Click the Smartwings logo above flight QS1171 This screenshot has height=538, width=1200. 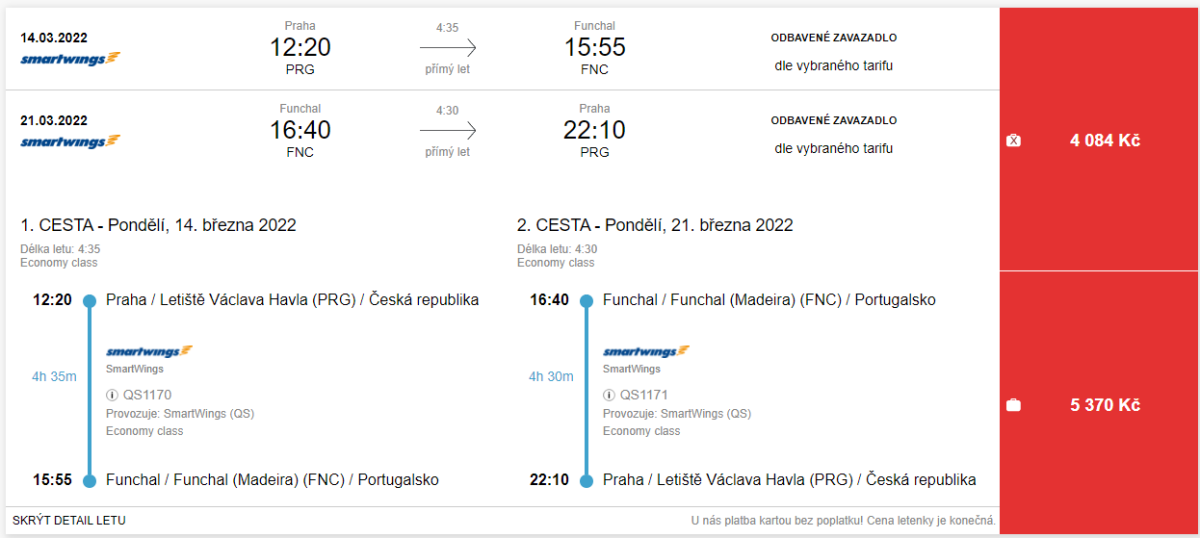[646, 351]
